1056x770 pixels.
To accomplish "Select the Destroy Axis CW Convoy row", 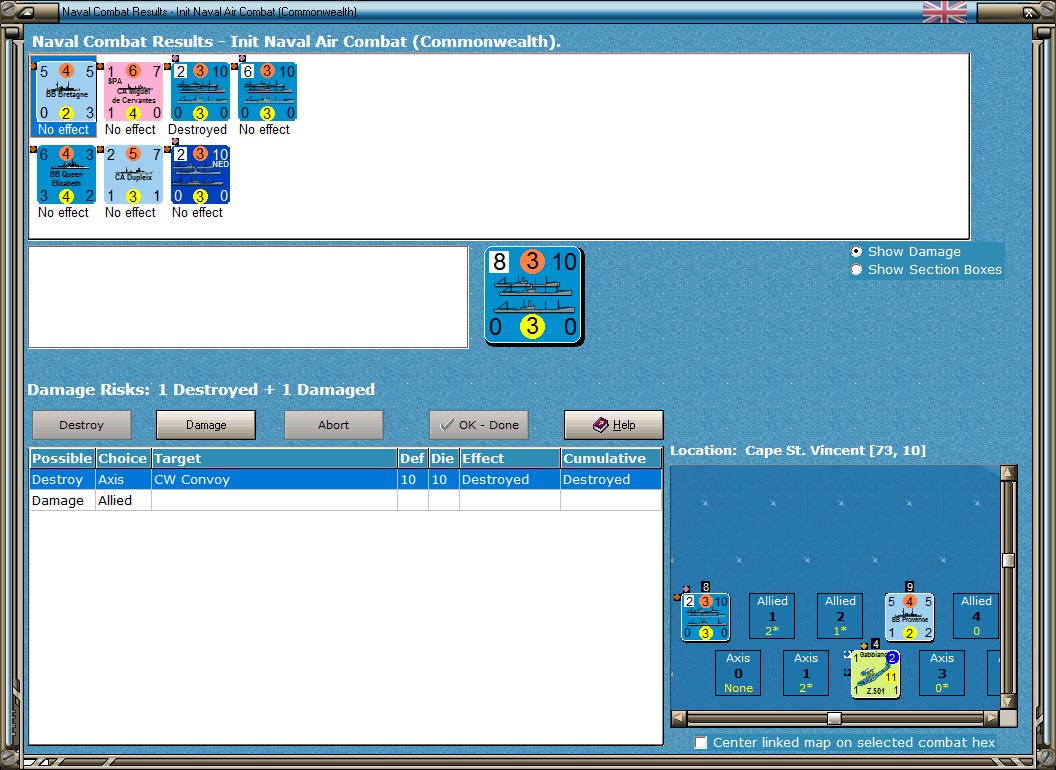I will click(x=346, y=480).
